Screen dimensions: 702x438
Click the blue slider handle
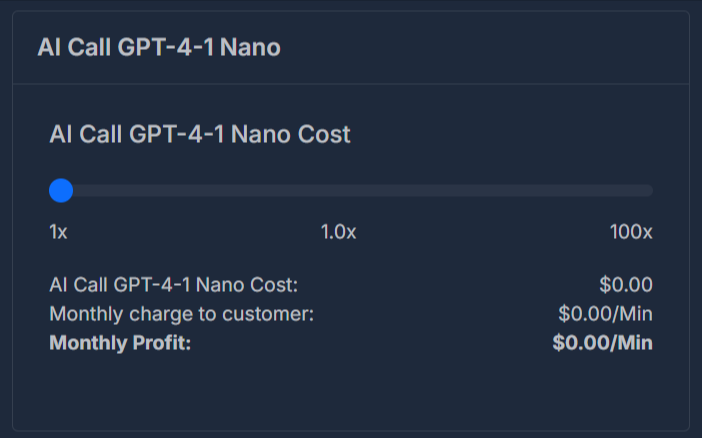(61, 190)
